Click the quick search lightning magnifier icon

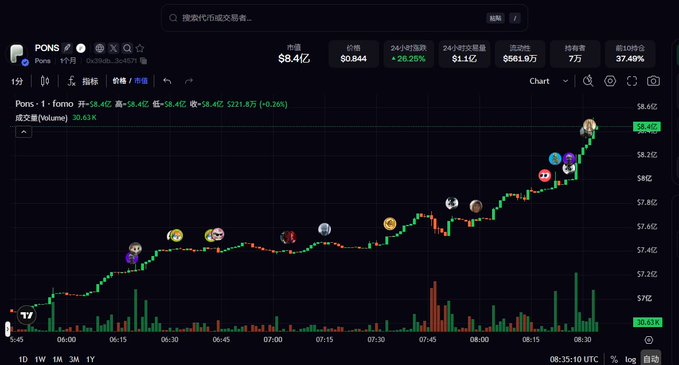[588, 81]
